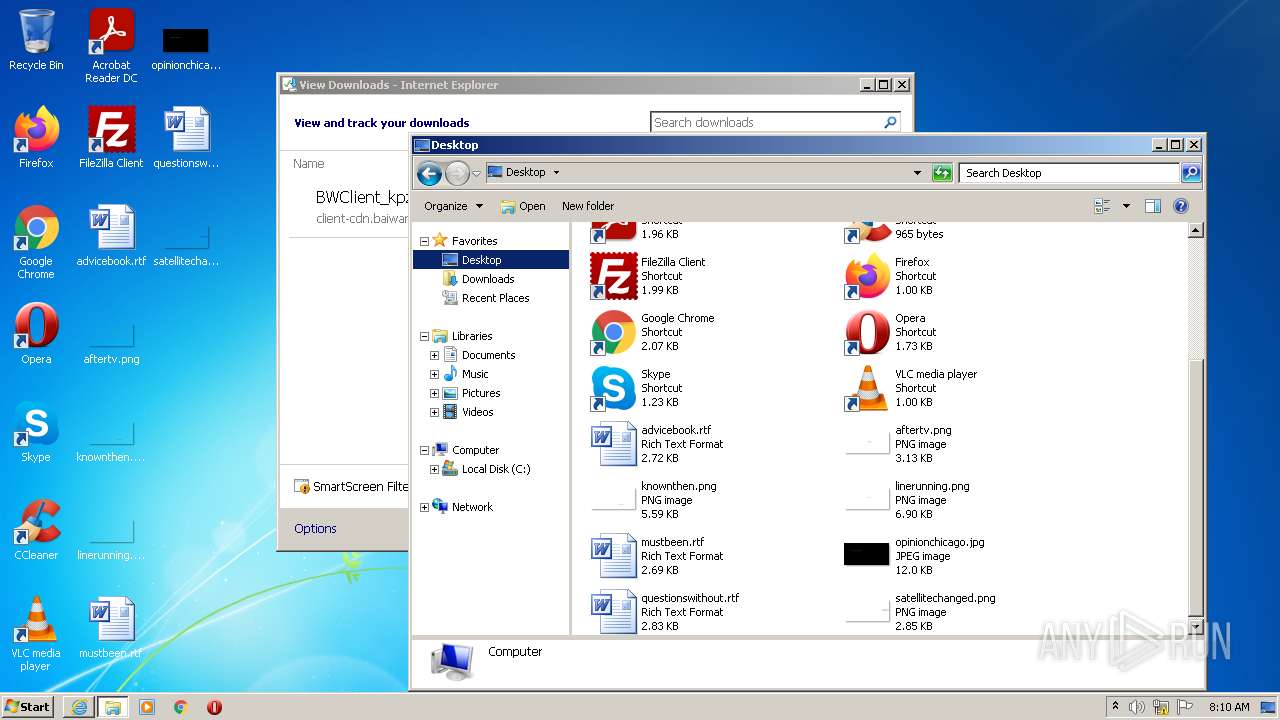Expand Documents library node
The image size is (1280, 720).
434,355
